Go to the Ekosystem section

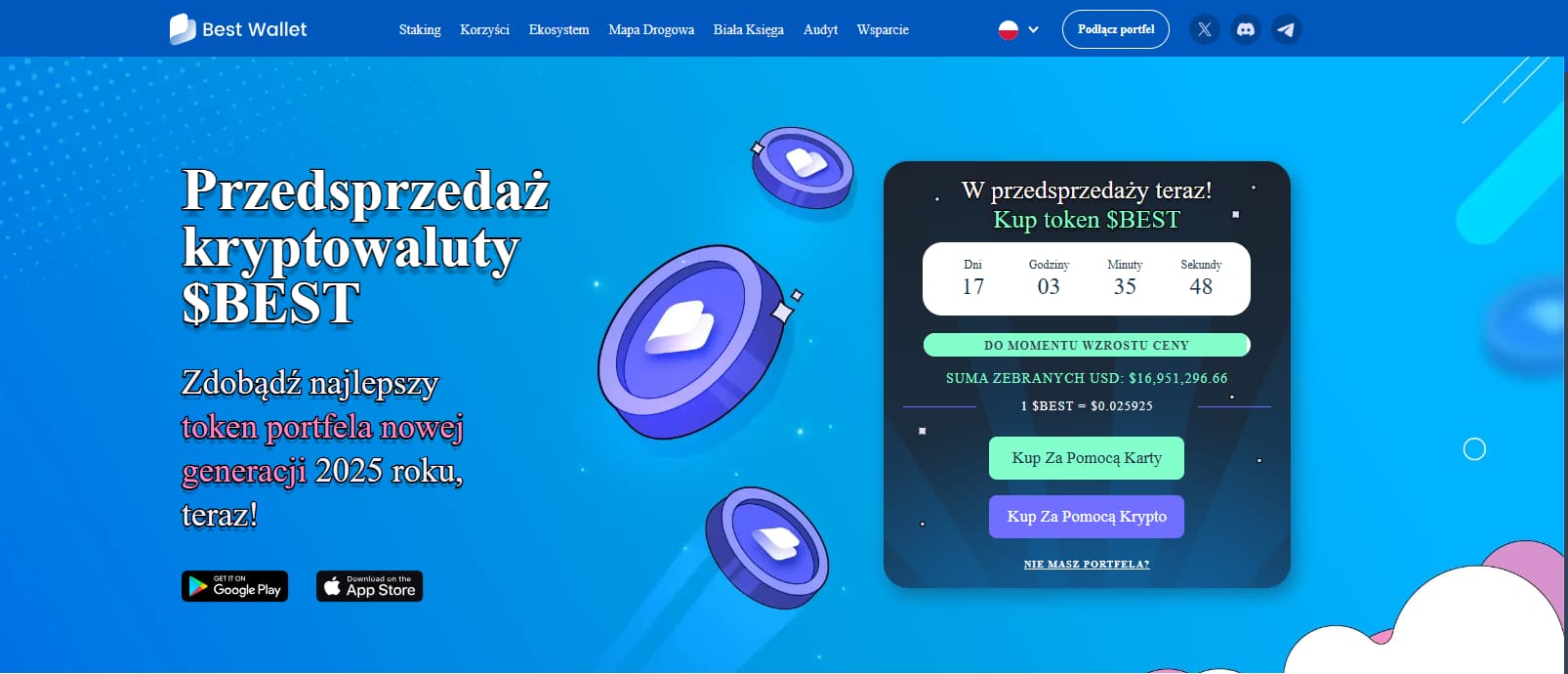point(558,29)
